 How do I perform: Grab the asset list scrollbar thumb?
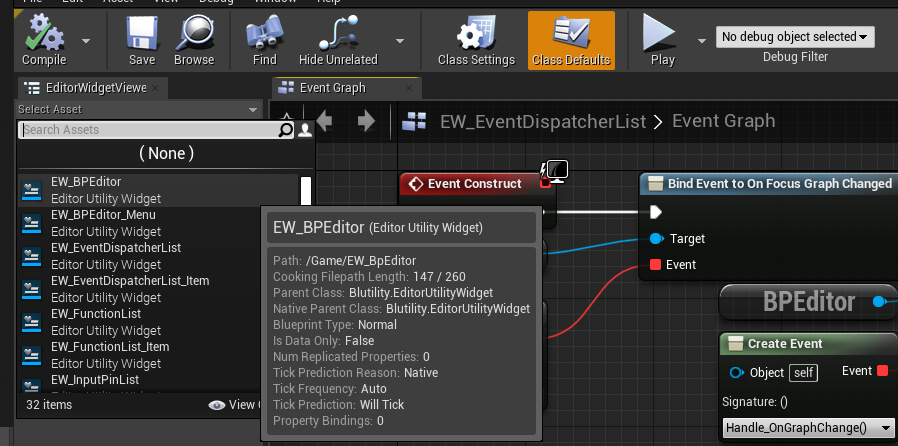click(306, 191)
